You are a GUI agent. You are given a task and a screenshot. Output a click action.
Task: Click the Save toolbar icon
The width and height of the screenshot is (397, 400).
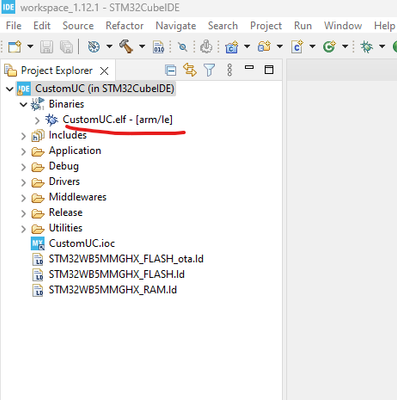click(x=46, y=47)
